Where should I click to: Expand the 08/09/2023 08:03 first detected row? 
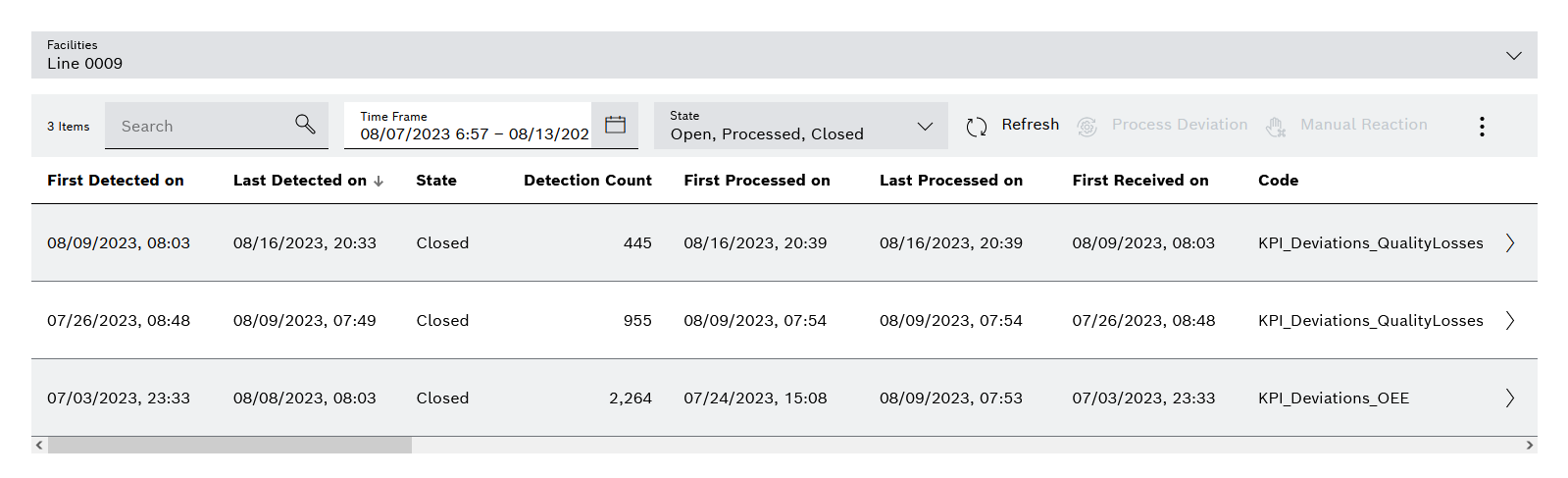[1510, 242]
